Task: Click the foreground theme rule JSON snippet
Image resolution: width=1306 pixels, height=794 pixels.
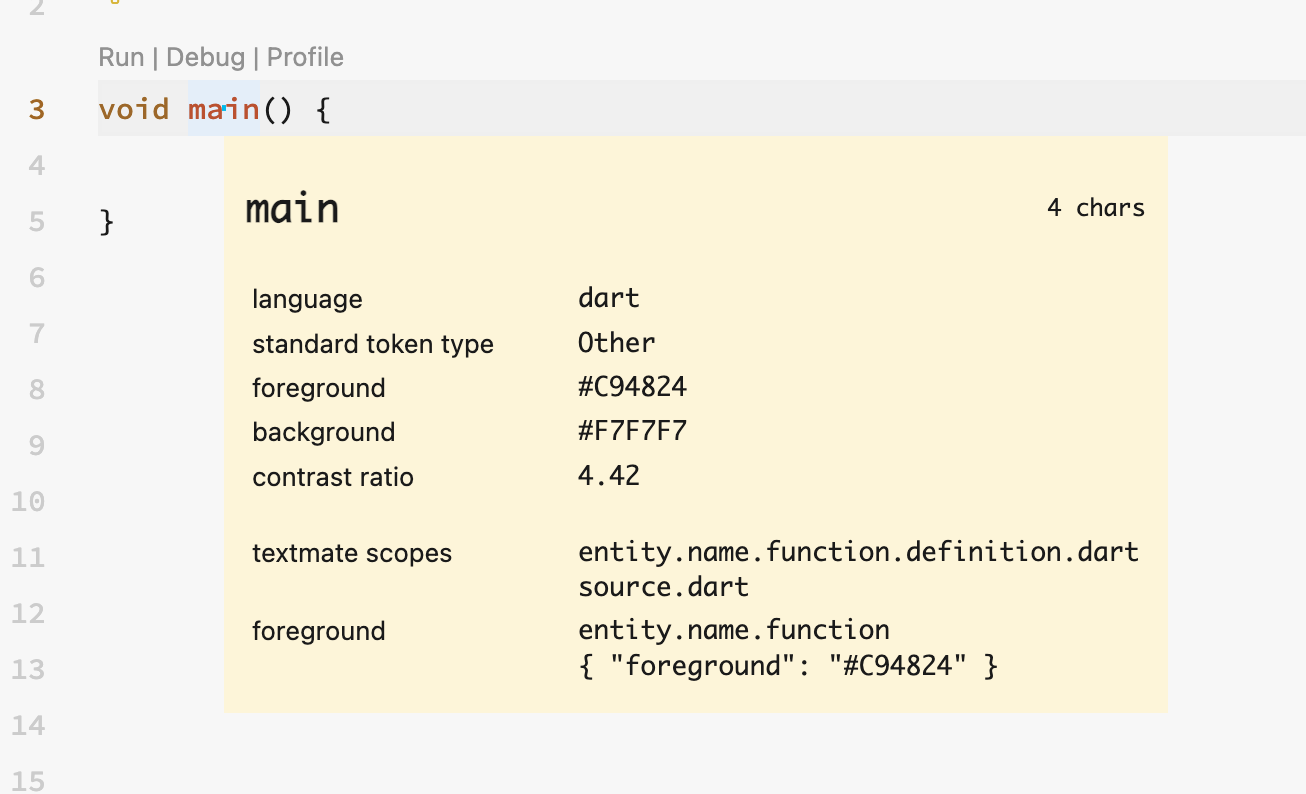Action: click(787, 664)
